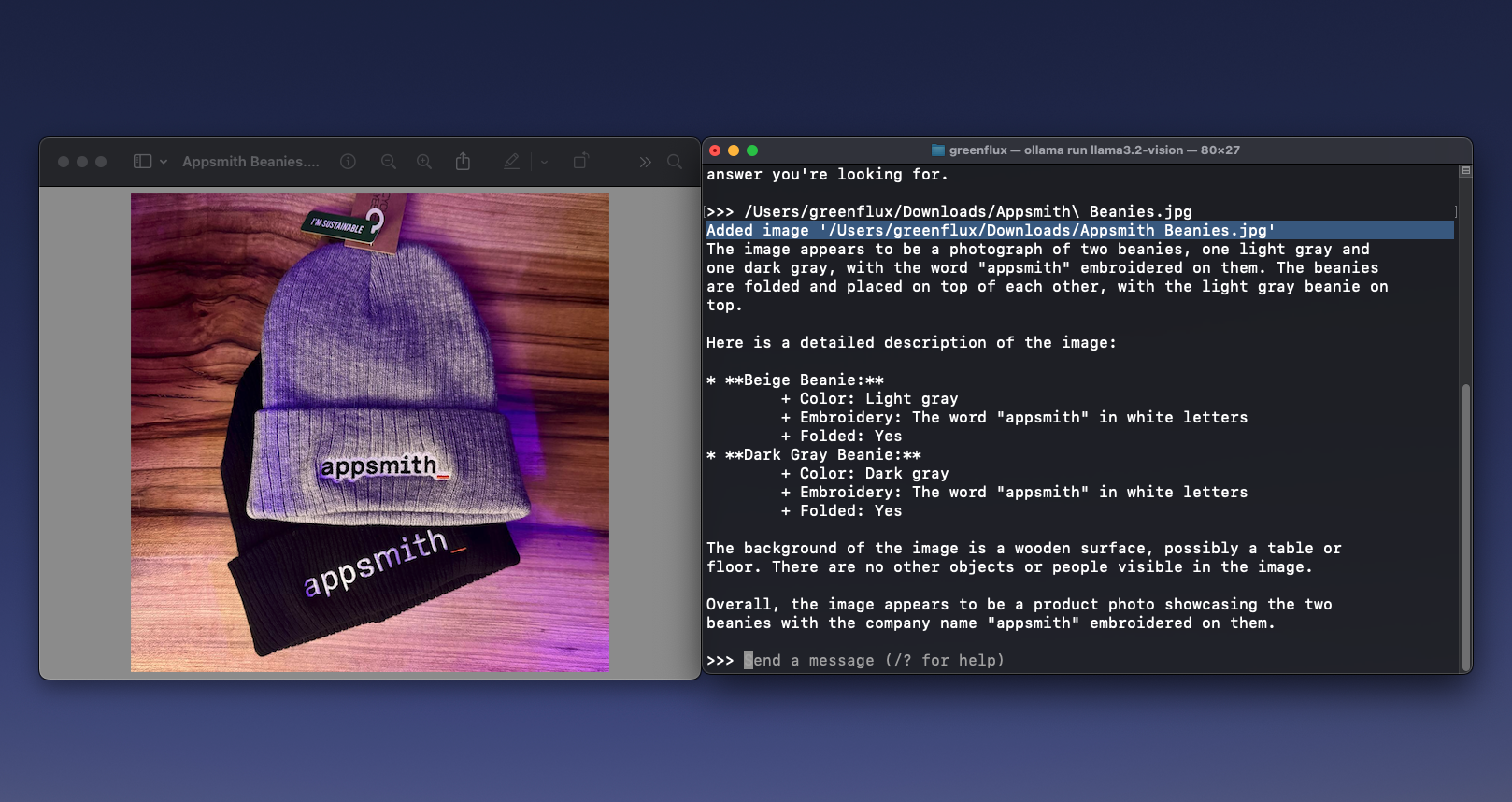Expand the sidebar view options chevron
The height and width of the screenshot is (802, 1512).
click(164, 162)
